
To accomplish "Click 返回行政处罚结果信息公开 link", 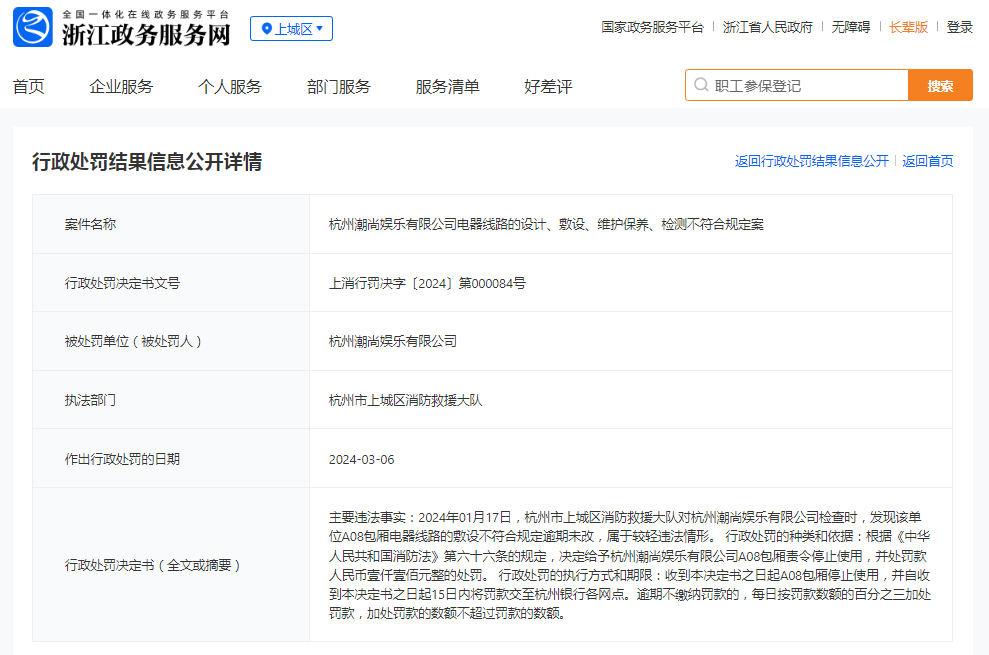I will coord(811,161).
